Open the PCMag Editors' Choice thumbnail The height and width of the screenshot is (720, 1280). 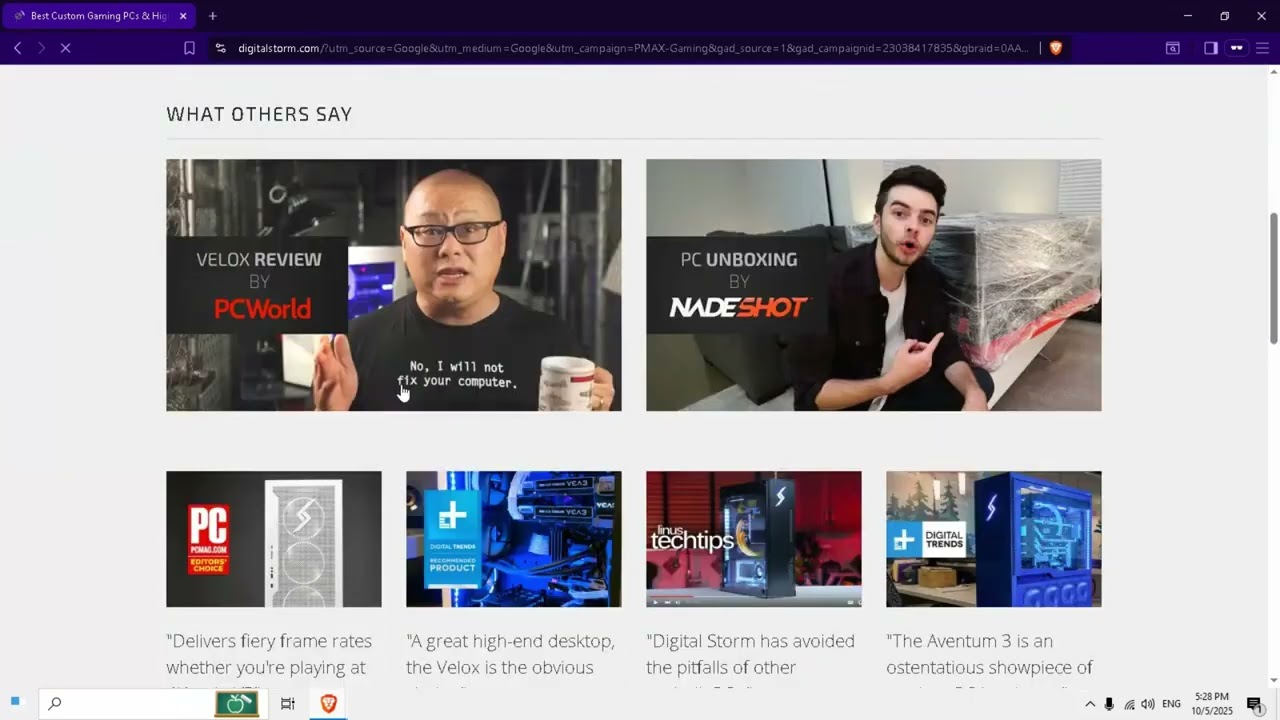pyautogui.click(x=273, y=539)
